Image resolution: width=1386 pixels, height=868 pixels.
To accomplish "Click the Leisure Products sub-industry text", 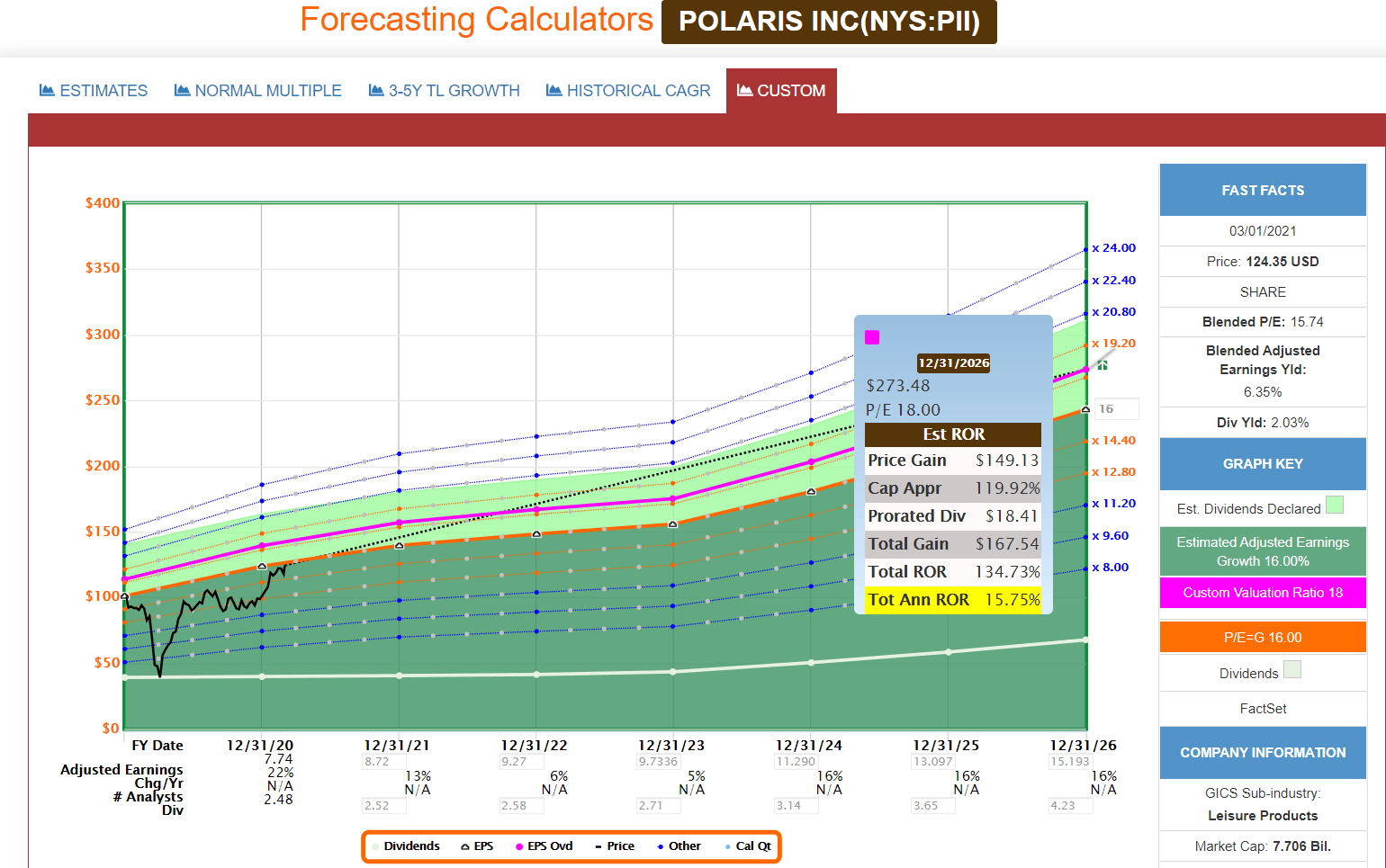I will click(1263, 816).
